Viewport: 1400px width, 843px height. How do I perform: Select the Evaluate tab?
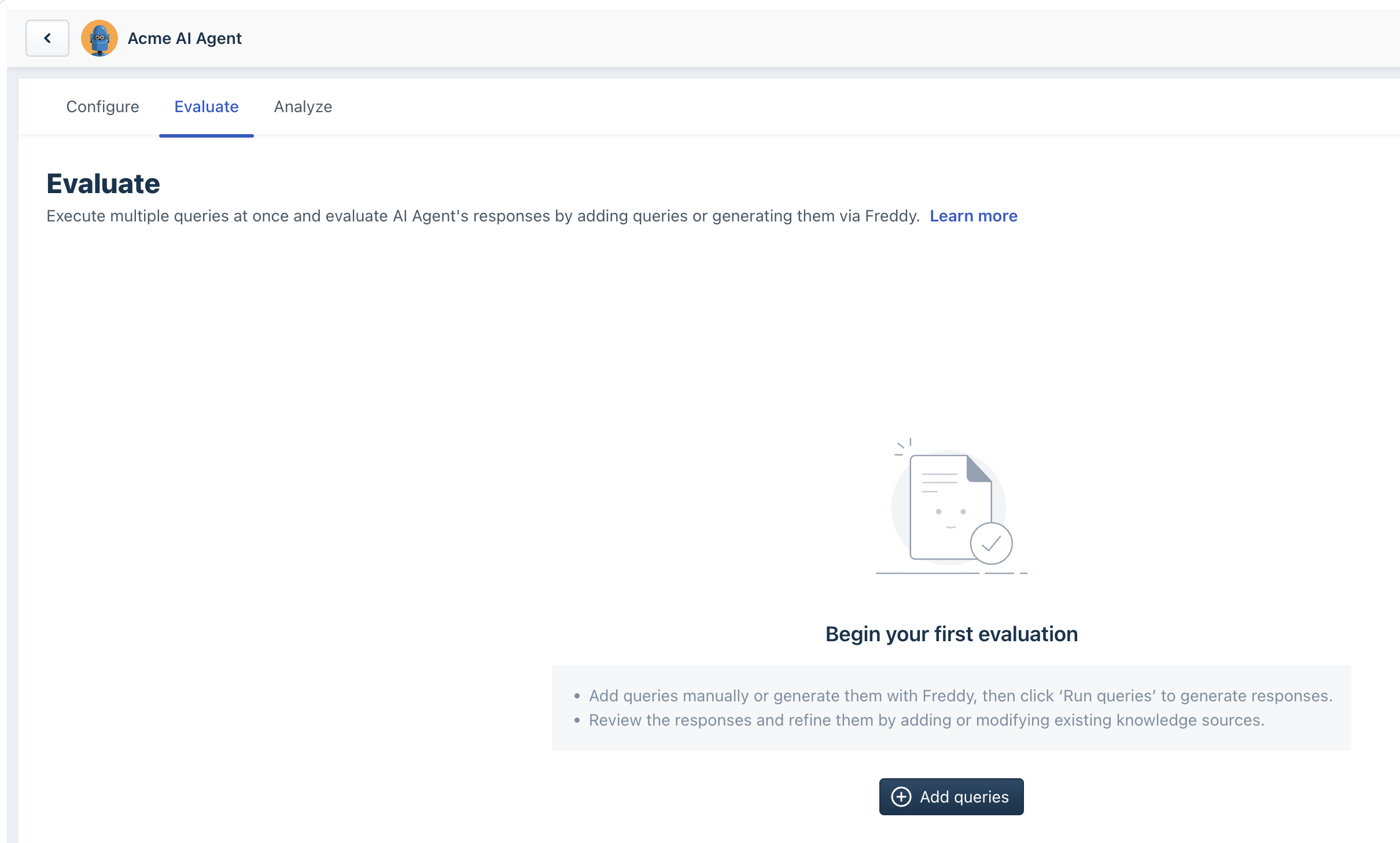point(207,106)
